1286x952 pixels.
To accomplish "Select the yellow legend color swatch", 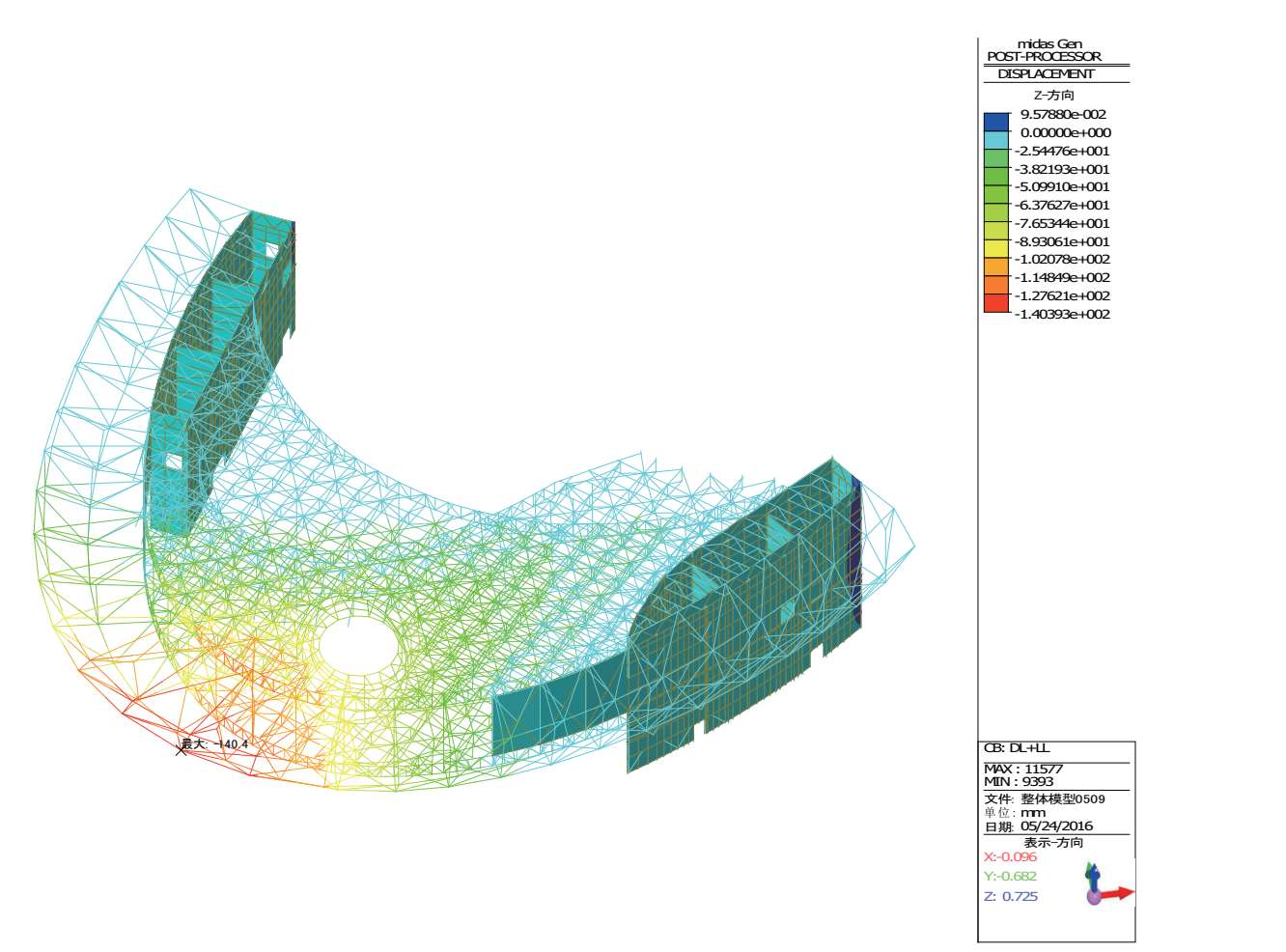I will [995, 249].
